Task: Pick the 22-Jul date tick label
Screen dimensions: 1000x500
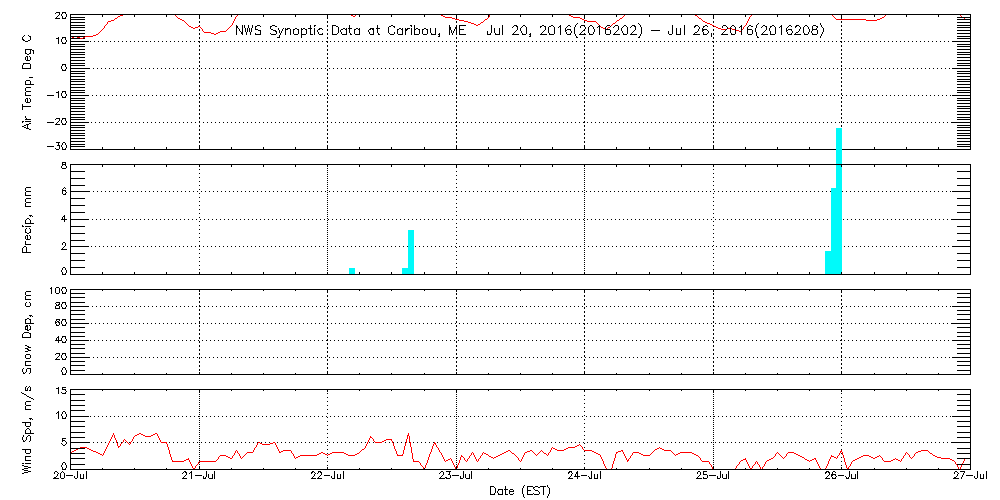Action: pyautogui.click(x=328, y=477)
